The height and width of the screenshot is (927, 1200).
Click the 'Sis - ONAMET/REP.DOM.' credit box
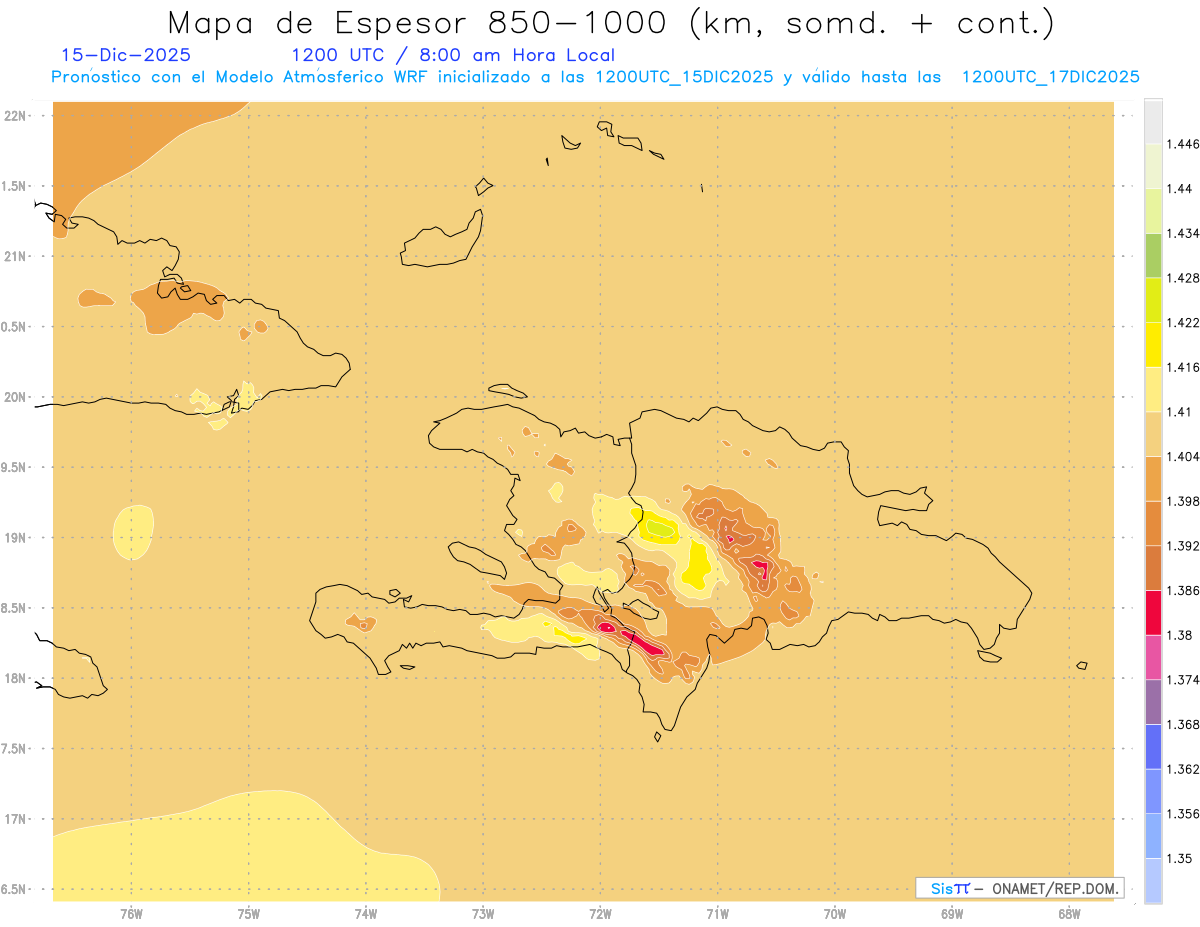pyautogui.click(x=1019, y=888)
